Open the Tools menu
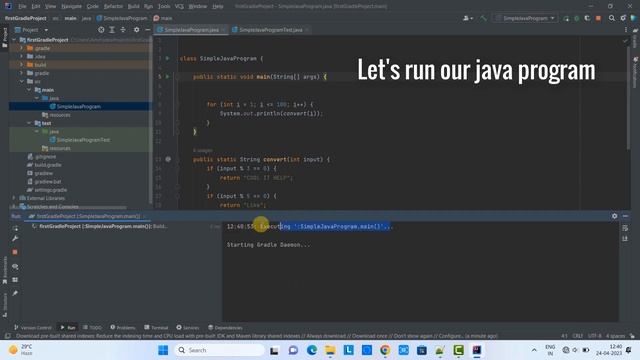Image resolution: width=640 pixels, height=360 pixels. pos(164,6)
